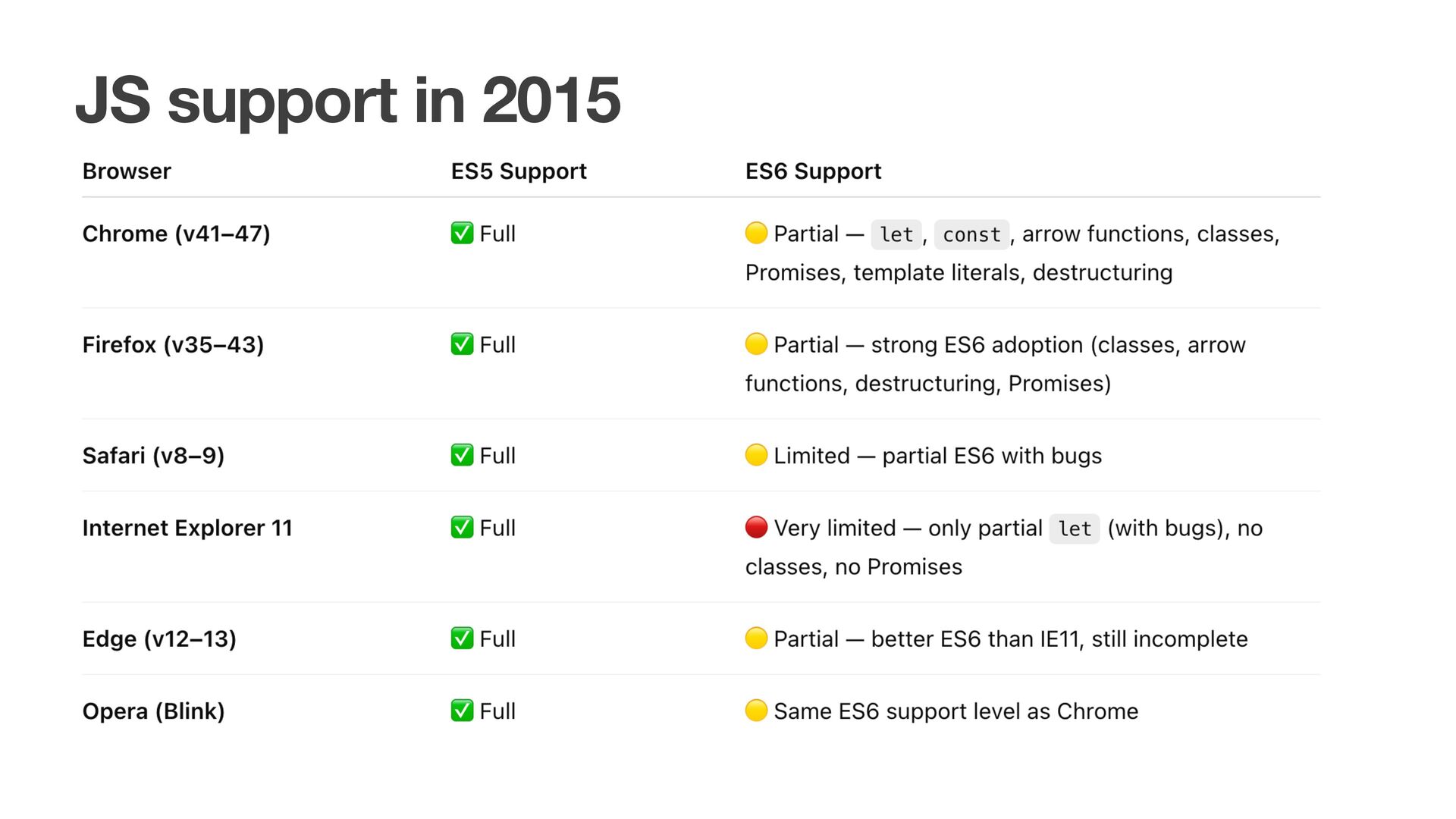Image resolution: width=1456 pixels, height=819 pixels.
Task: Click the green checkbox in the Safari row
Action: [462, 455]
